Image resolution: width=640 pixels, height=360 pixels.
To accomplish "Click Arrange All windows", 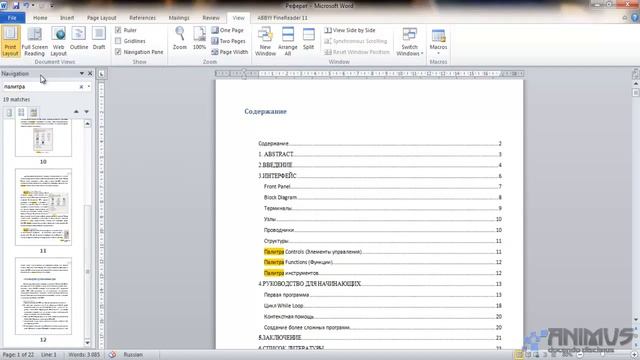I will click(288, 41).
